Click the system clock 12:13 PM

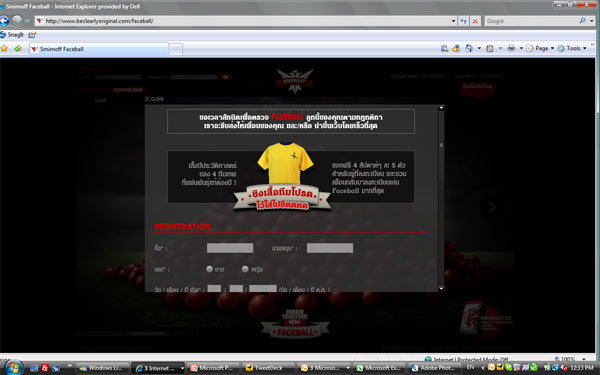tap(581, 368)
